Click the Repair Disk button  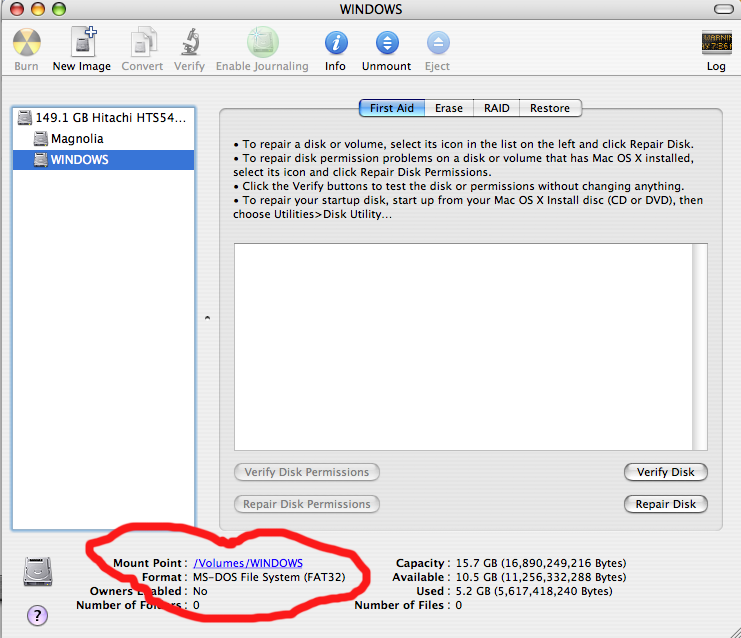(665, 504)
